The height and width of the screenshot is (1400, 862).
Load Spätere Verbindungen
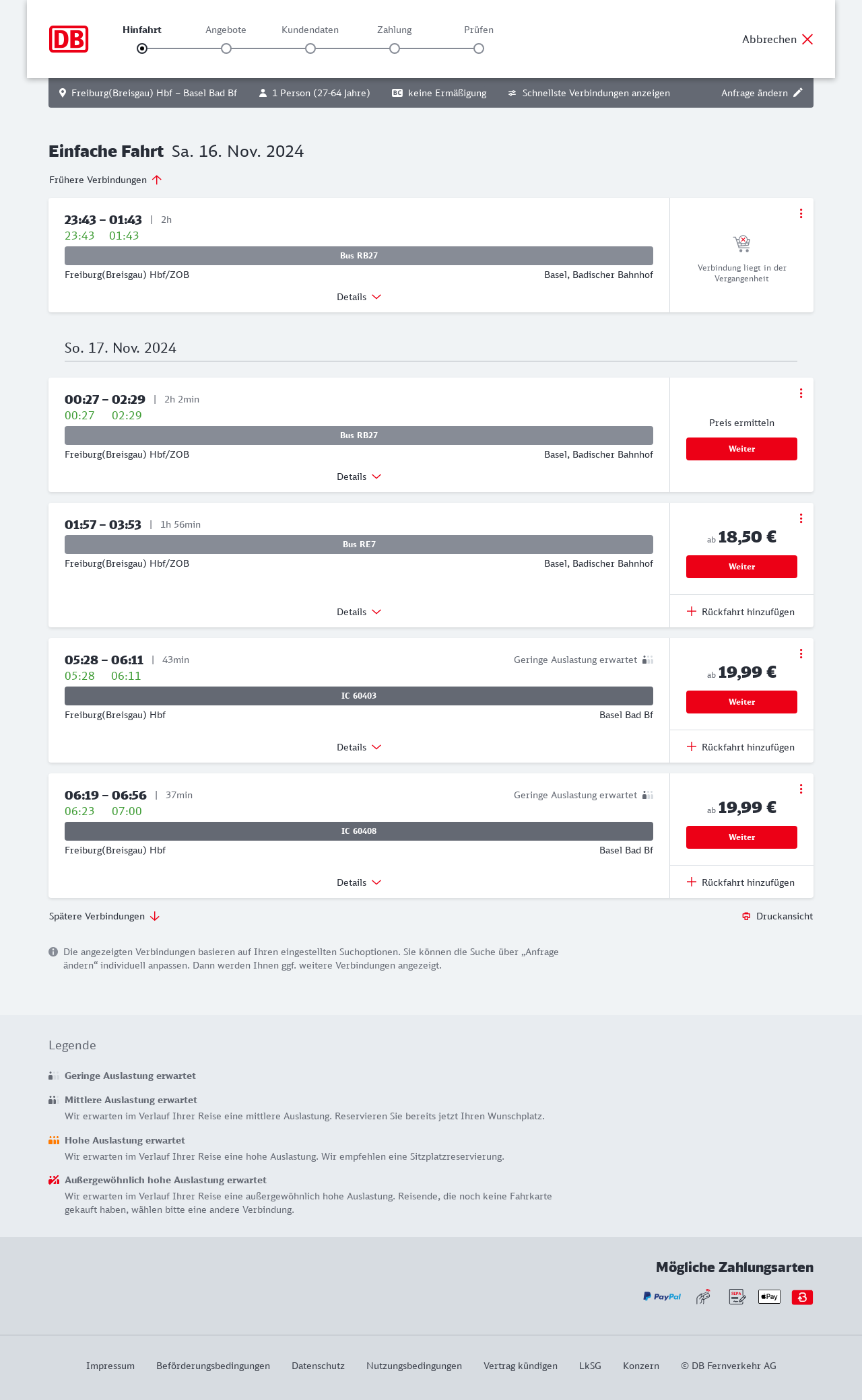104,916
